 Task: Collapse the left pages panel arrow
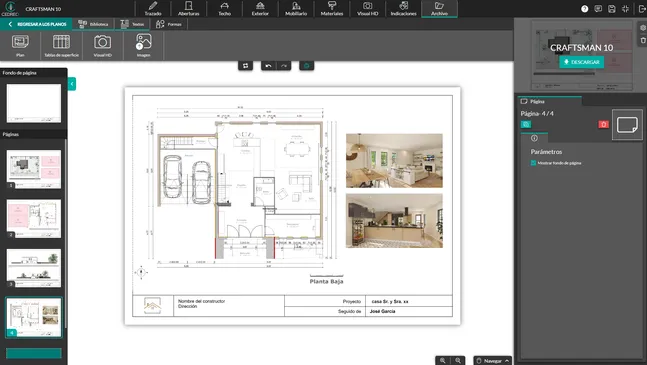tap(71, 84)
